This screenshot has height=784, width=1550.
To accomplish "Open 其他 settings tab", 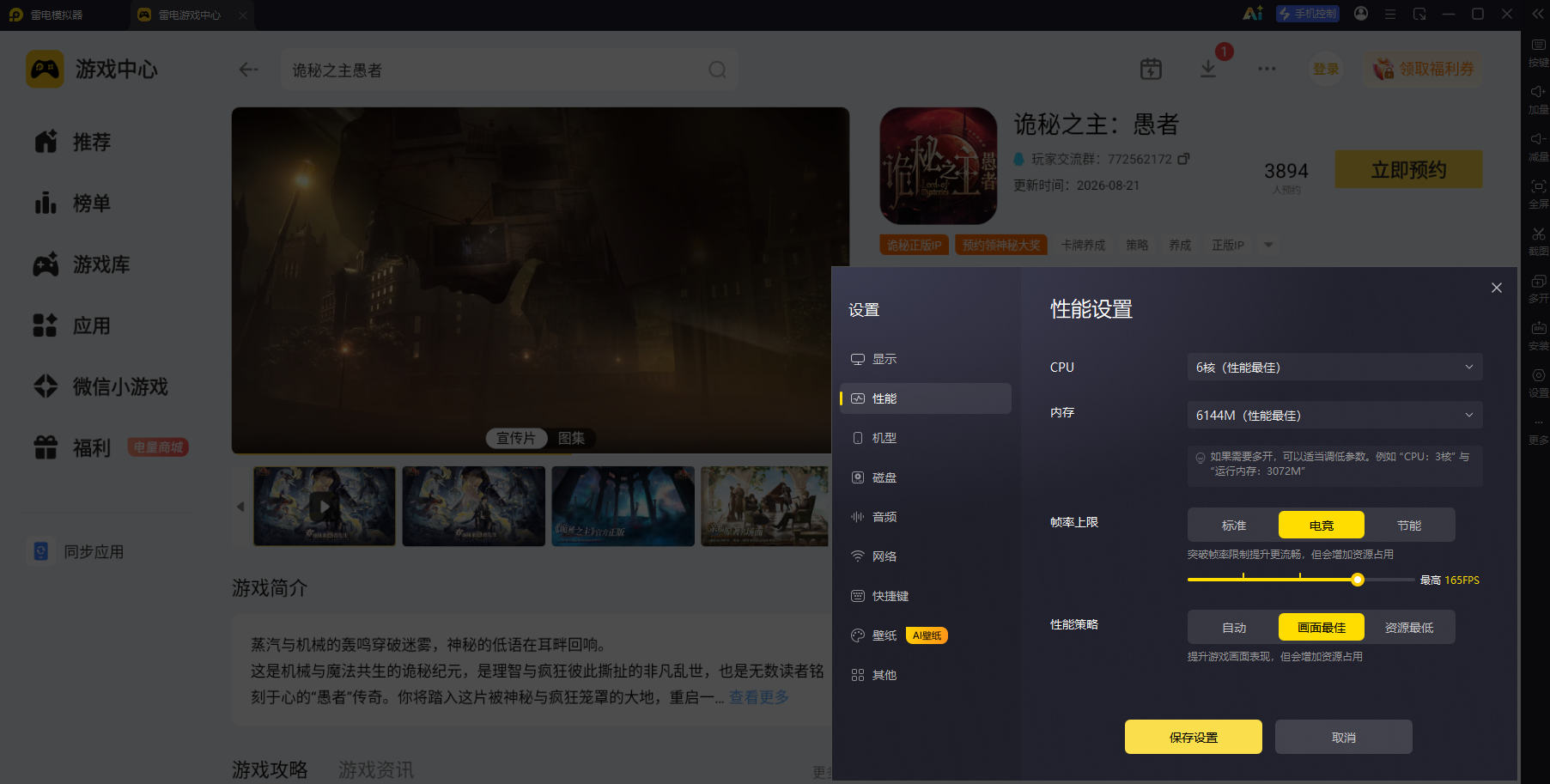I will [x=926, y=675].
